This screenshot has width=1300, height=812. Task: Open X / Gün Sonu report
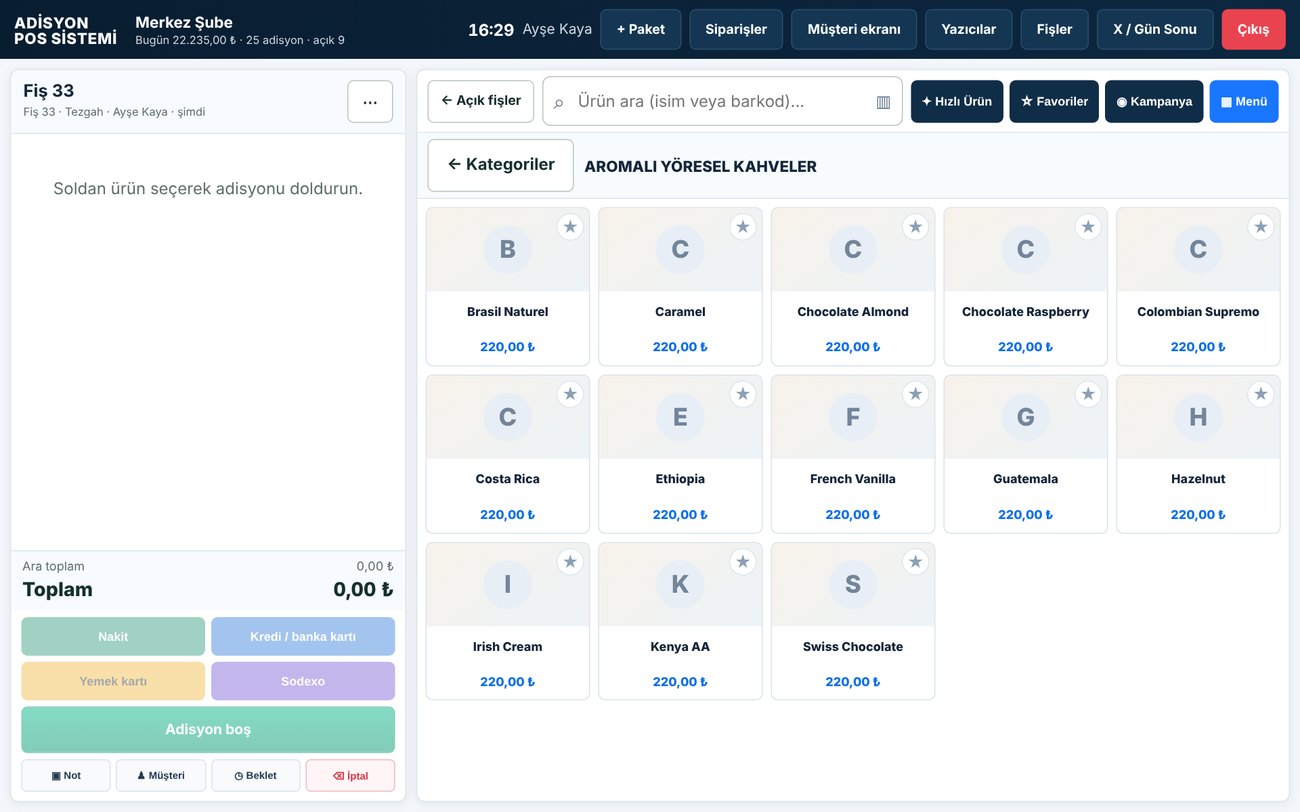1155,29
